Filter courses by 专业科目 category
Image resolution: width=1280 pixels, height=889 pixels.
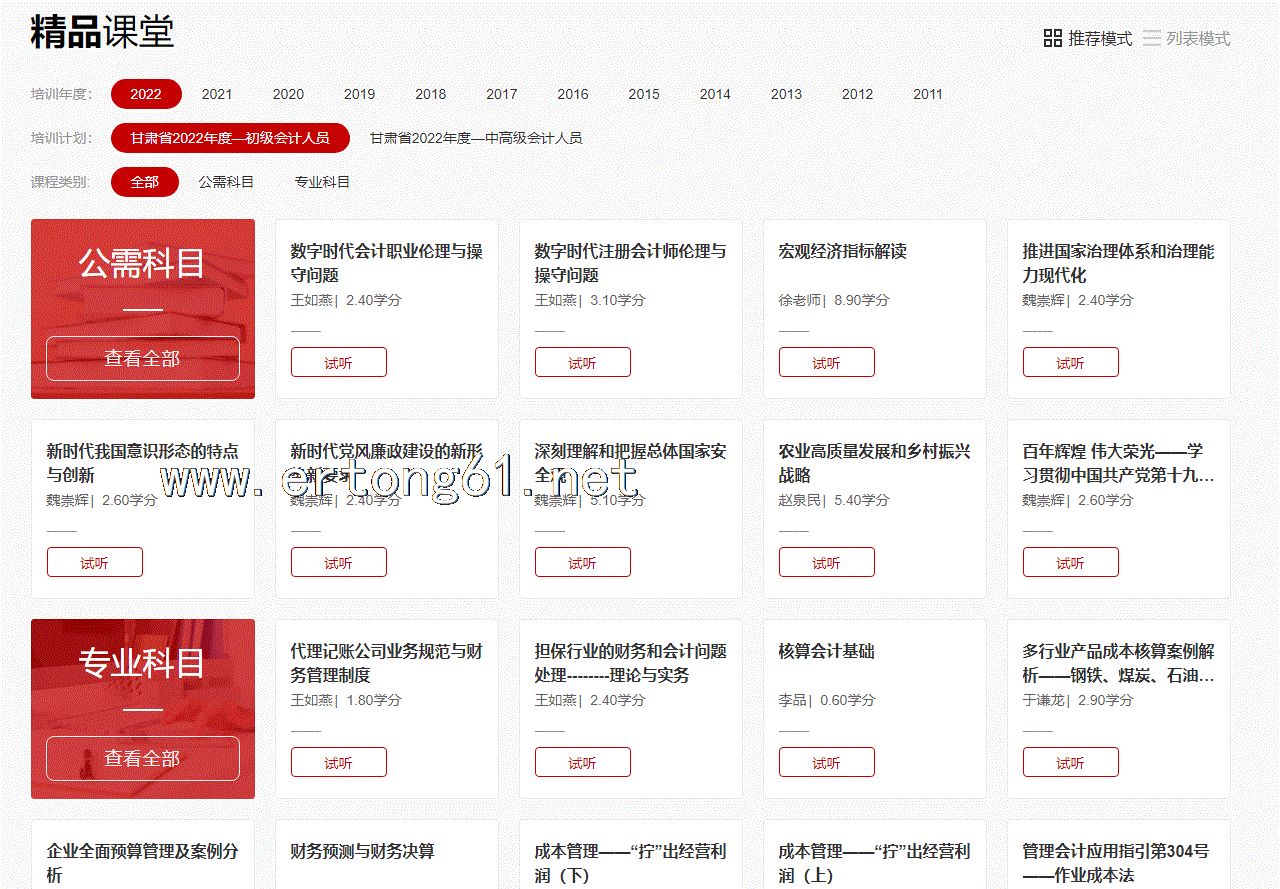322,182
